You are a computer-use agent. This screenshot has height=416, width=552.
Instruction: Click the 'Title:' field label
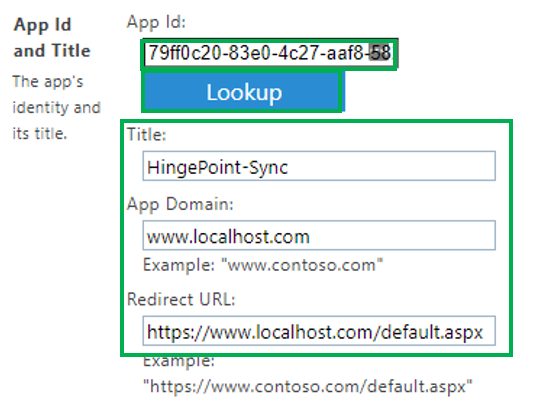coord(146,134)
